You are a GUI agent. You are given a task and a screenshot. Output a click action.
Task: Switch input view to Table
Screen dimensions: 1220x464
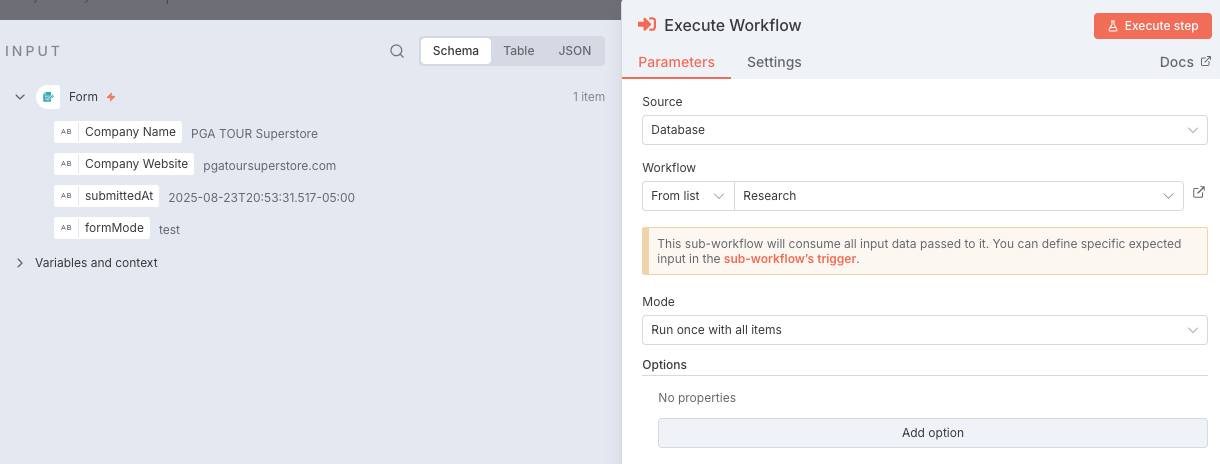pos(519,51)
